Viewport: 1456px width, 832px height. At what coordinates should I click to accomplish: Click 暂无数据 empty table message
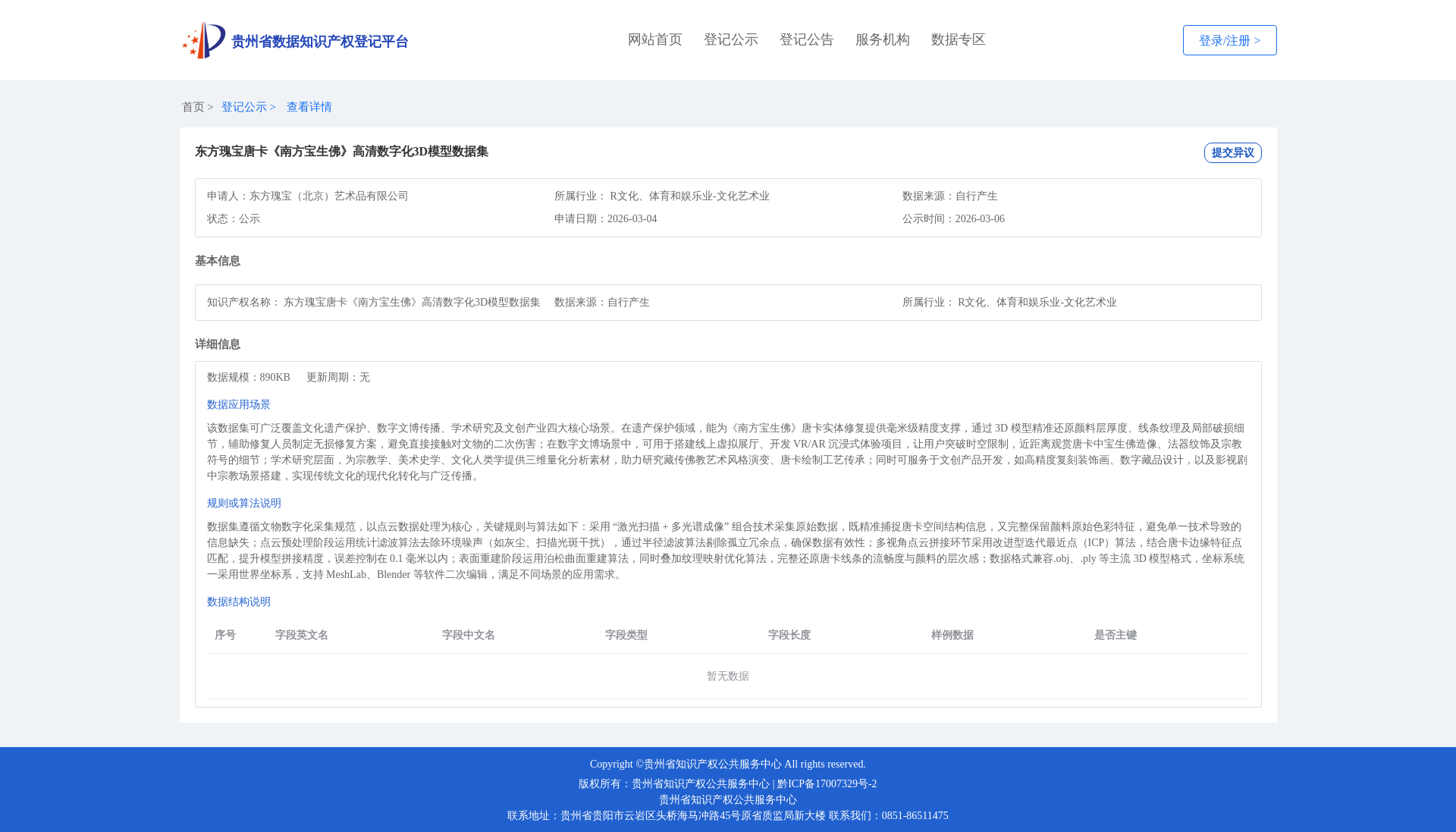click(728, 677)
